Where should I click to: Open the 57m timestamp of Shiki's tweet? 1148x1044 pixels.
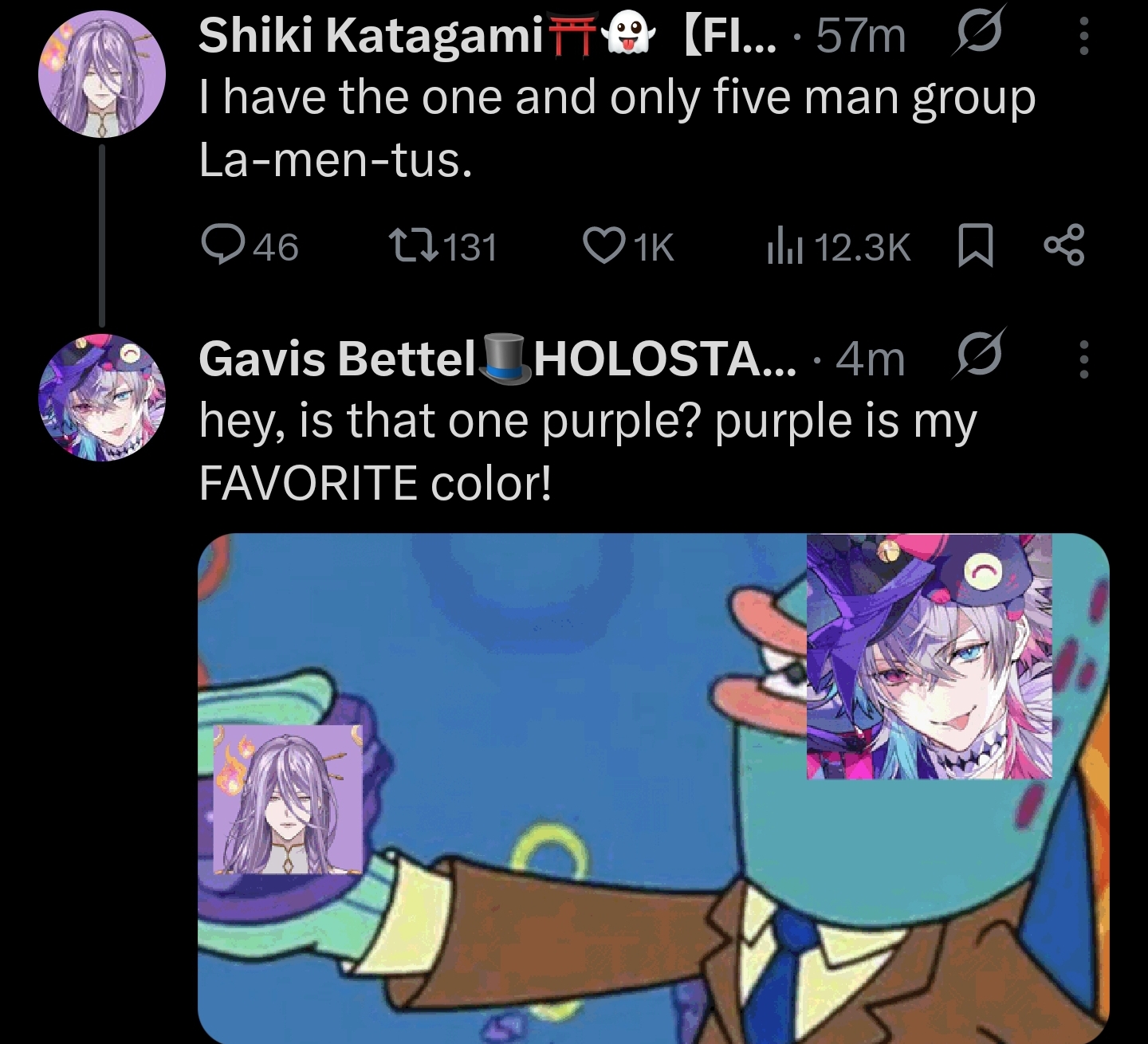point(861,37)
